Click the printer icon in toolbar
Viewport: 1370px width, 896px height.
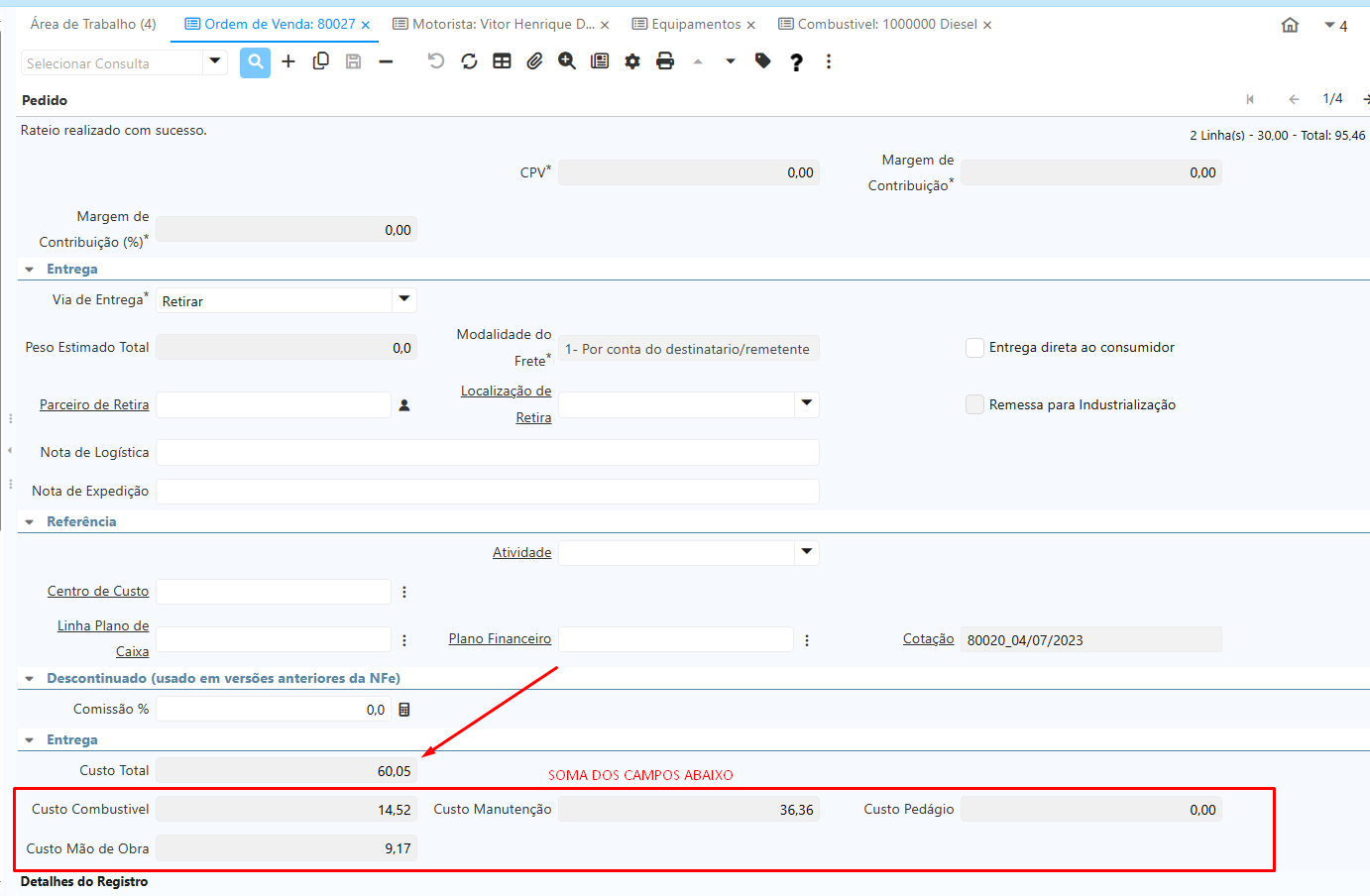(x=665, y=61)
